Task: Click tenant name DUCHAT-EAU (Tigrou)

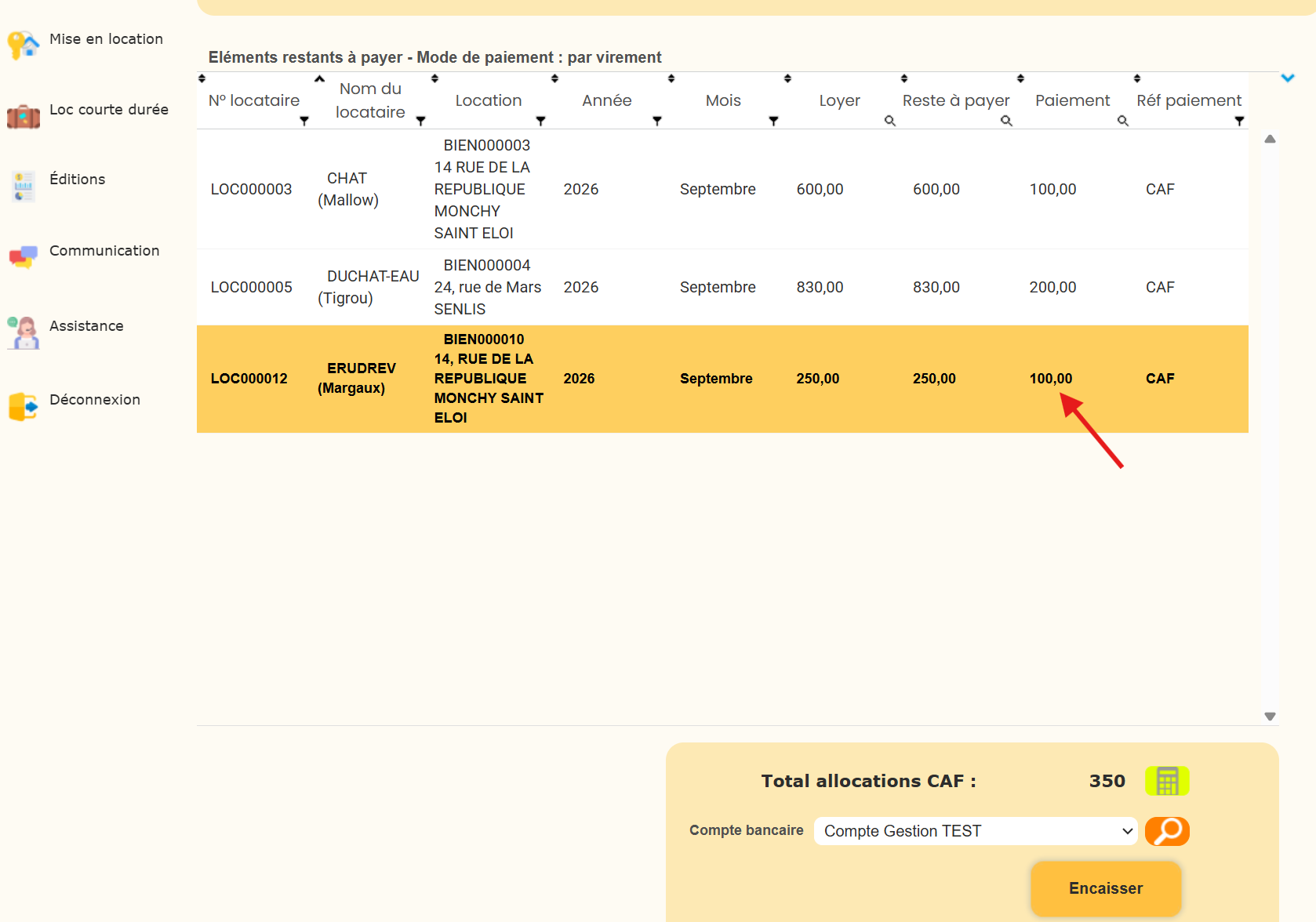Action: coord(368,287)
